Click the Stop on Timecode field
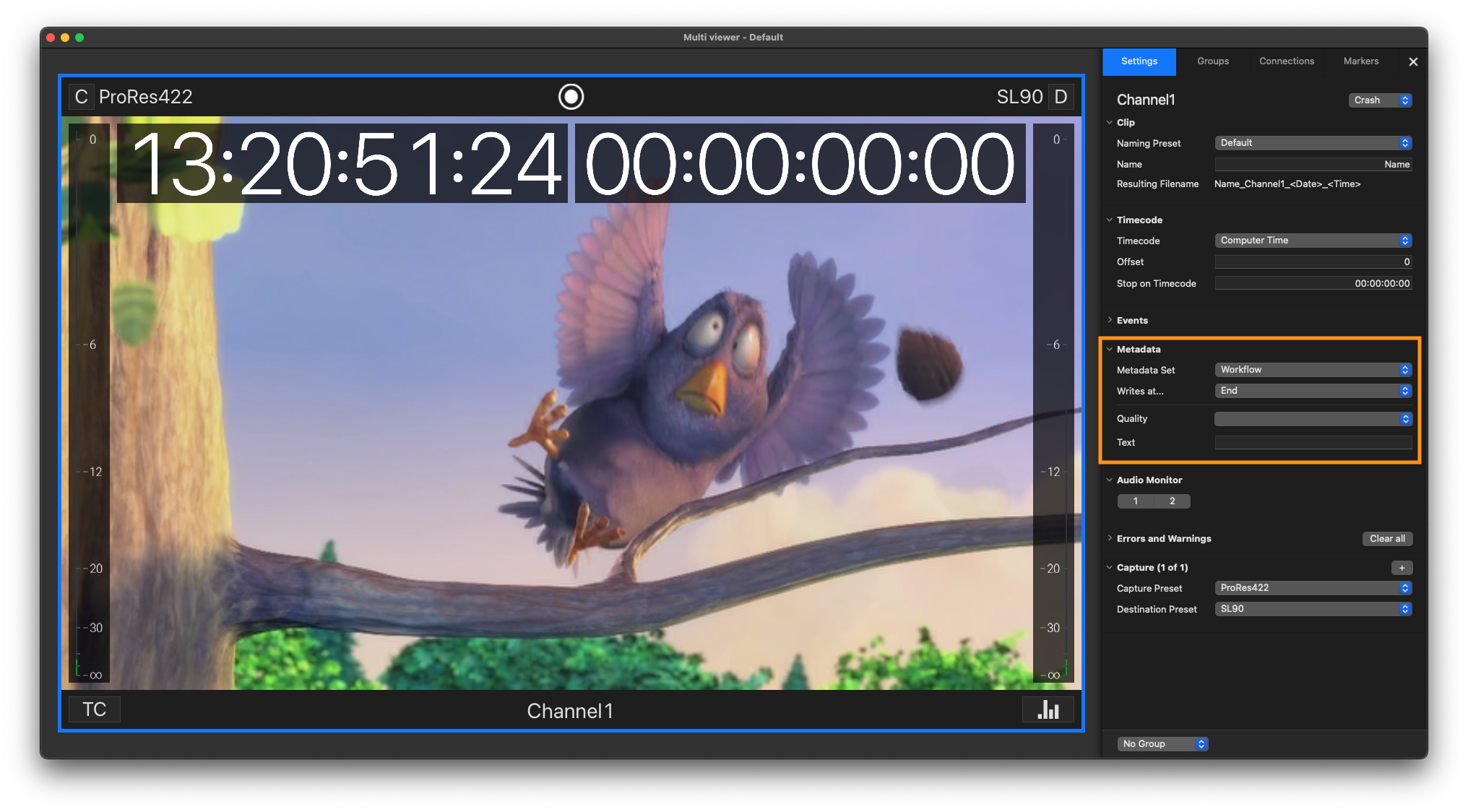The image size is (1468, 812). coord(1313,284)
